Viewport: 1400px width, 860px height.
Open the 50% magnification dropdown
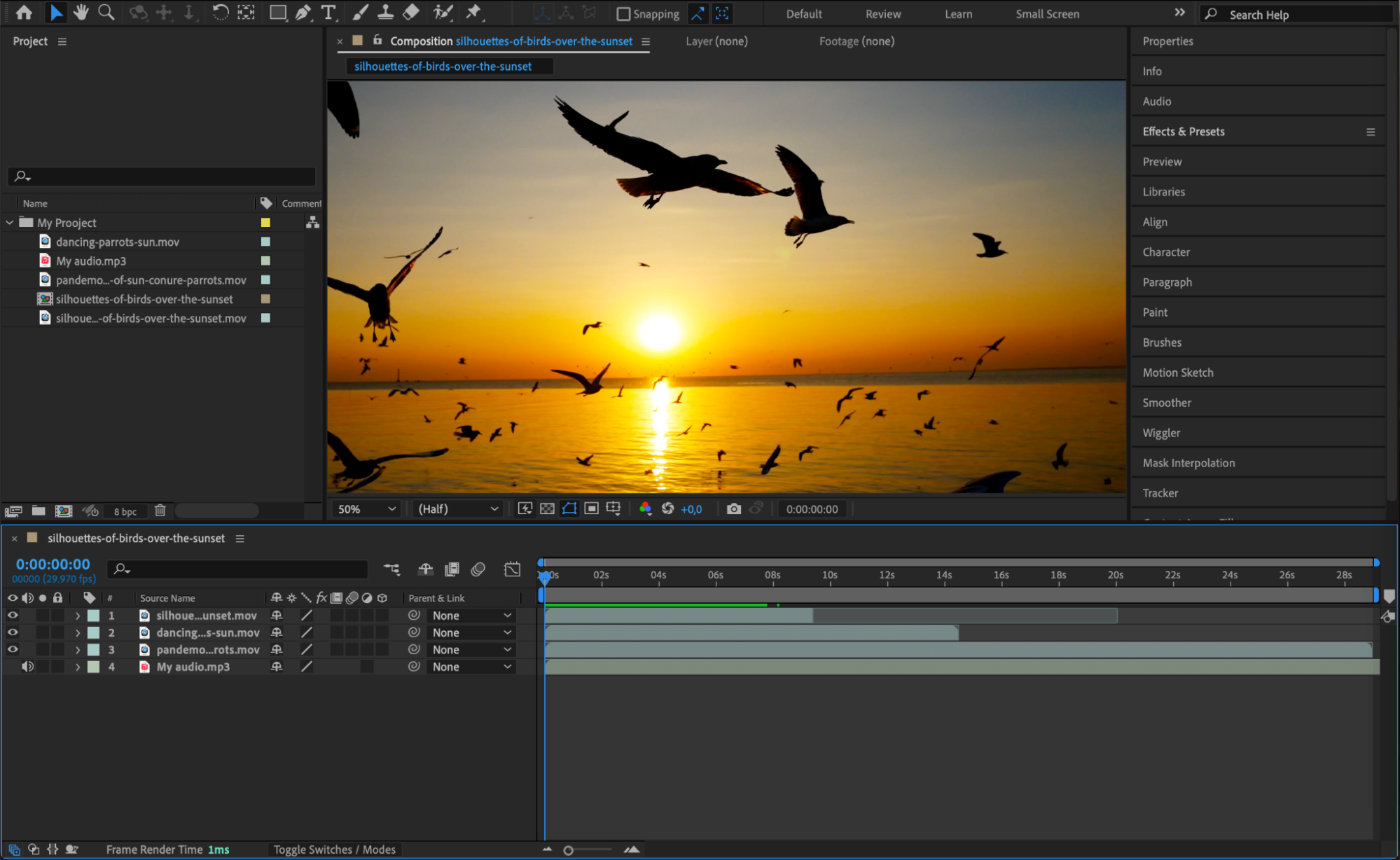coord(366,509)
